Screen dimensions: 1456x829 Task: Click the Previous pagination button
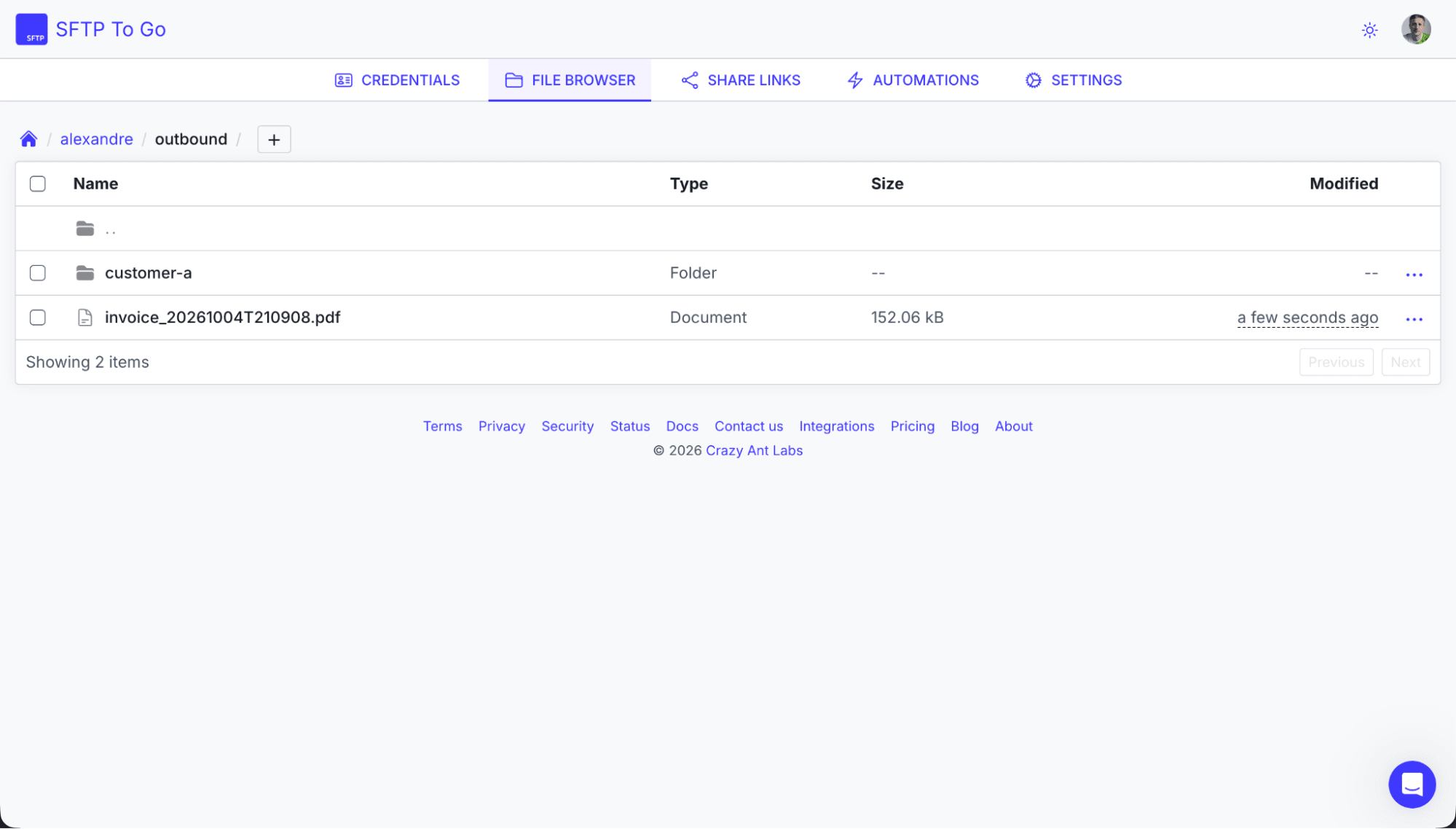coord(1336,362)
